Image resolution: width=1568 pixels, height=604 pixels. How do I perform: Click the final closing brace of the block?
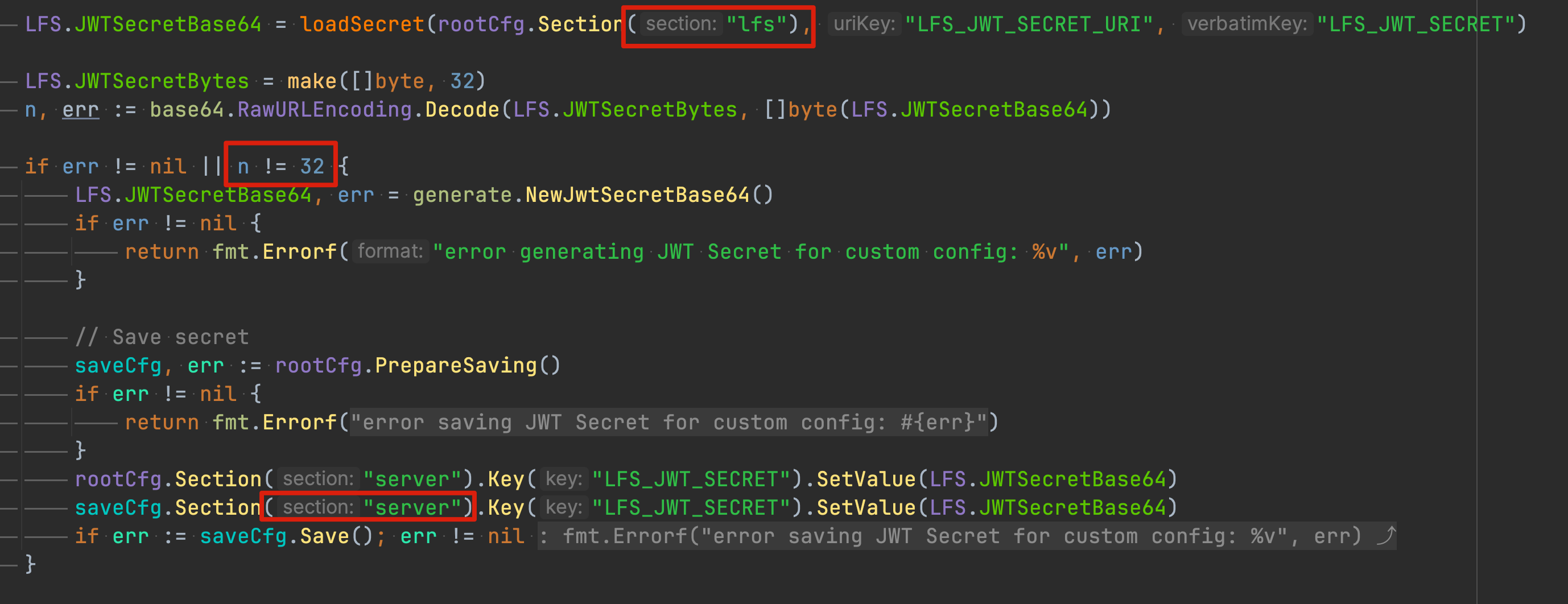(30, 564)
